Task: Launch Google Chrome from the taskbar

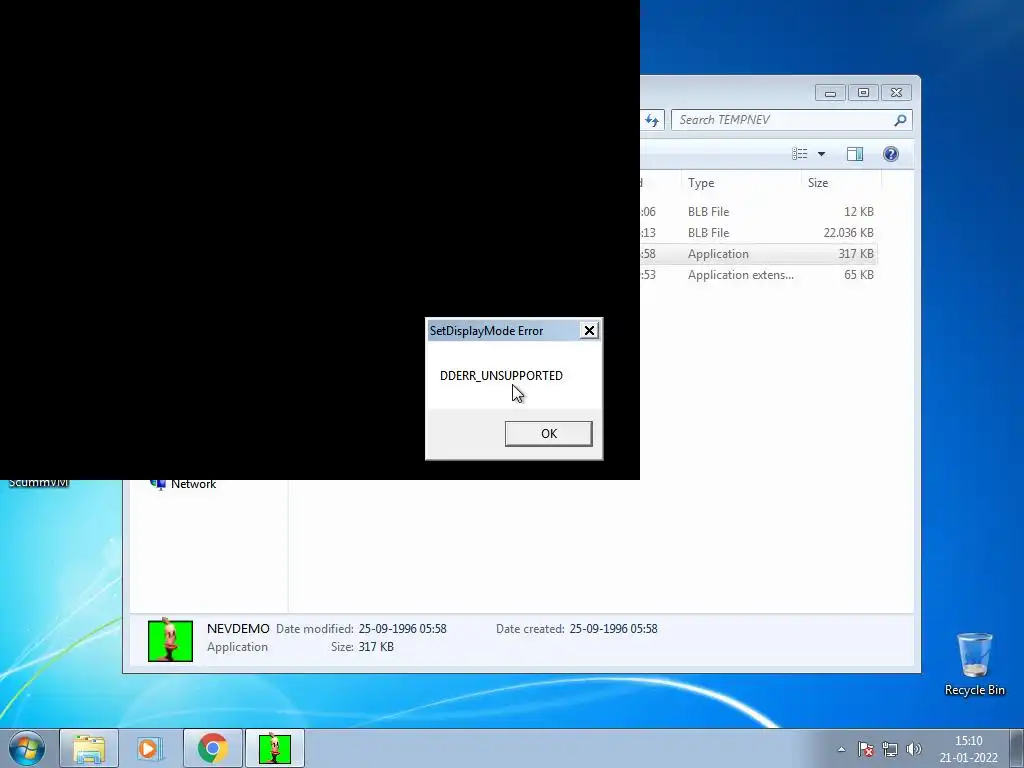Action: pos(213,748)
